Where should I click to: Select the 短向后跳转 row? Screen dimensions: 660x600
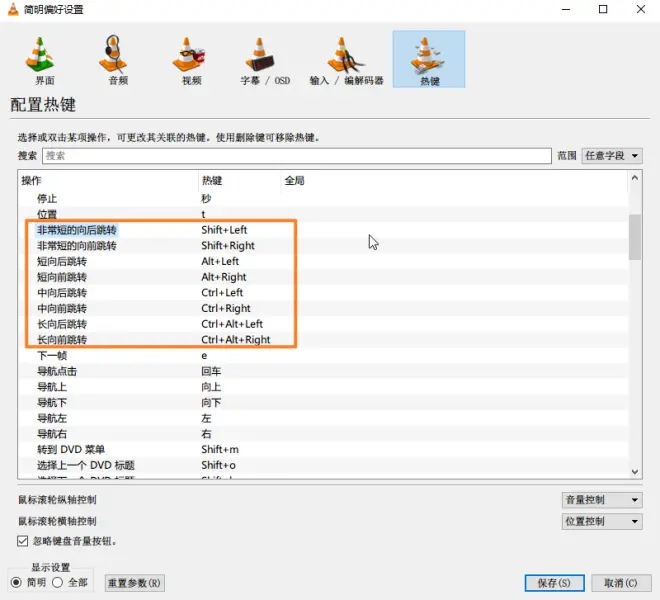[323, 261]
